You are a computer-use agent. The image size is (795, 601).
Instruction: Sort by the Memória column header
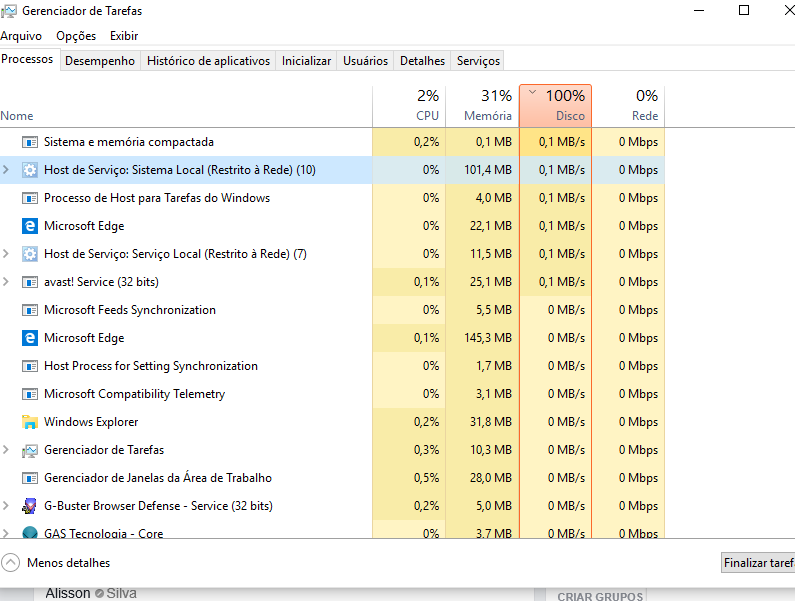click(x=483, y=106)
